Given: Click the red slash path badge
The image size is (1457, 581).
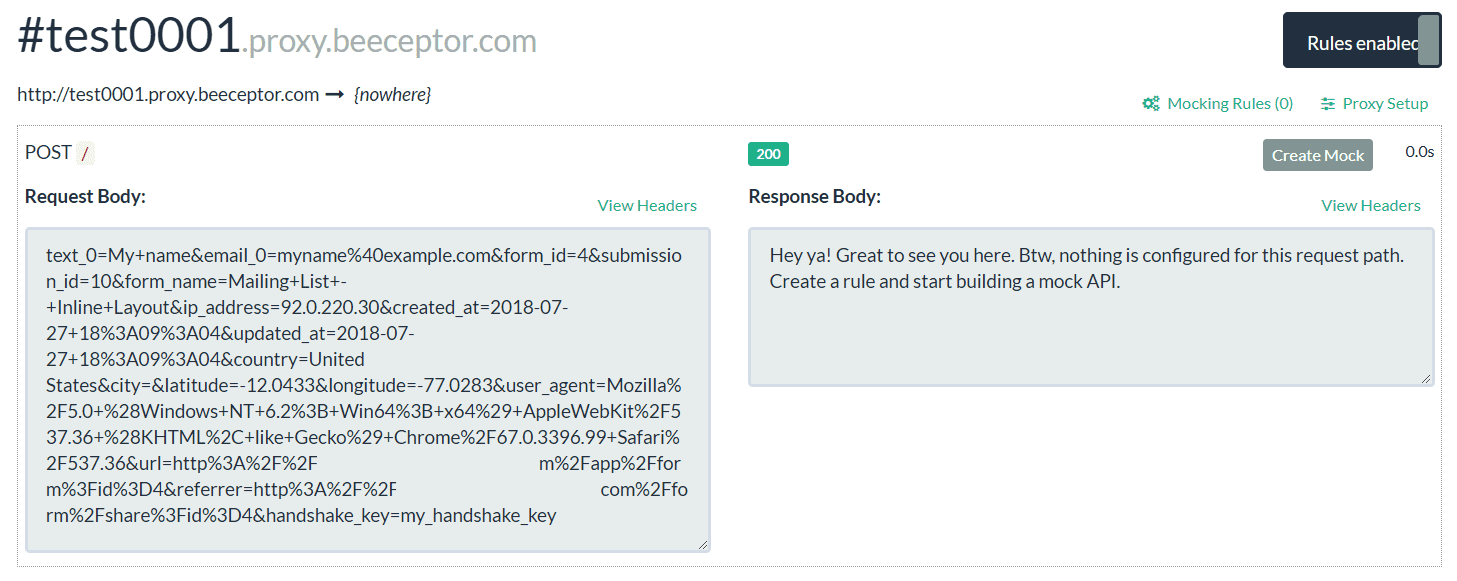Looking at the screenshot, I should pyautogui.click(x=85, y=154).
